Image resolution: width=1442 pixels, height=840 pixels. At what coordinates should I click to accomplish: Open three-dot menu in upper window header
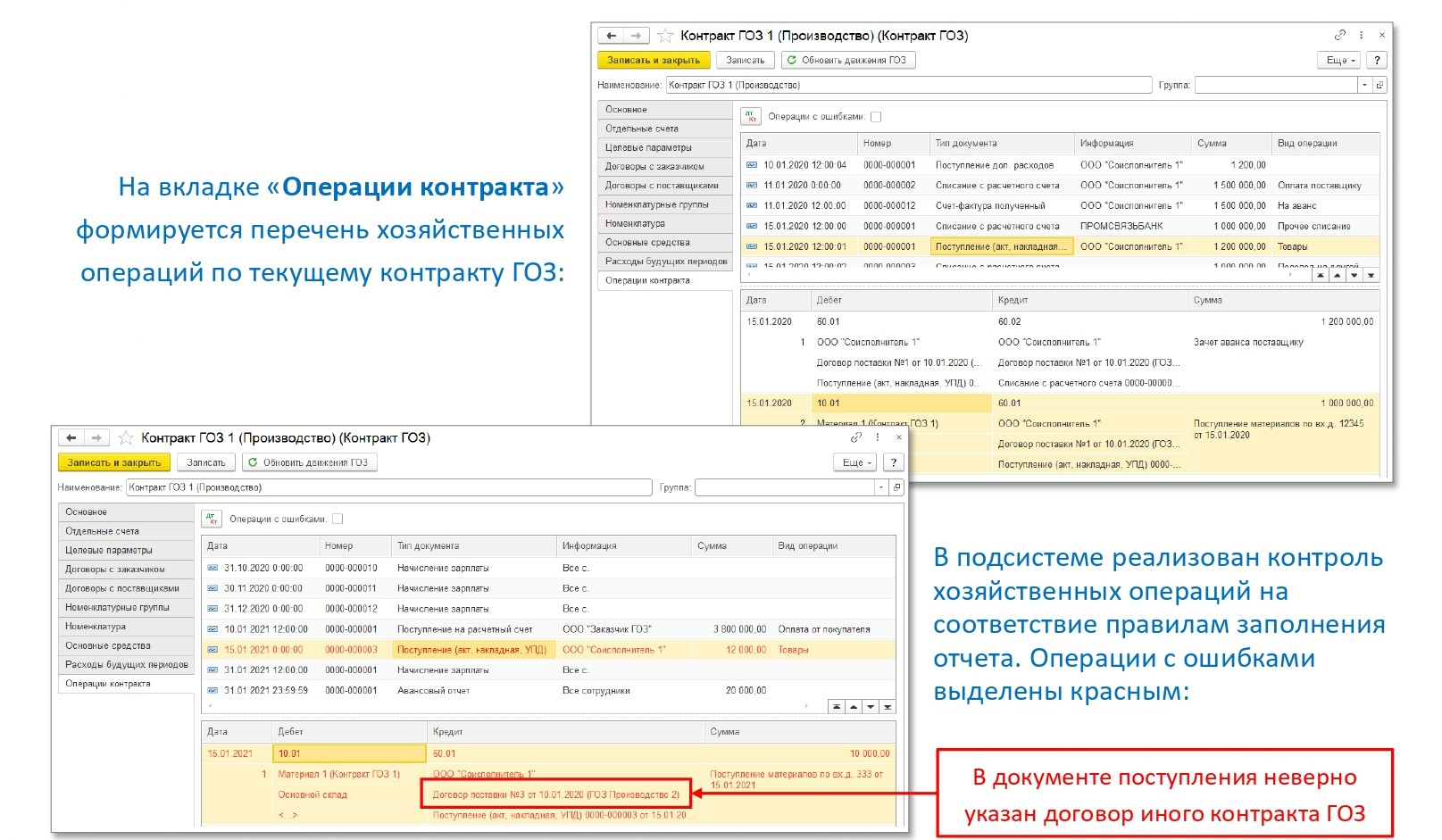(1361, 35)
